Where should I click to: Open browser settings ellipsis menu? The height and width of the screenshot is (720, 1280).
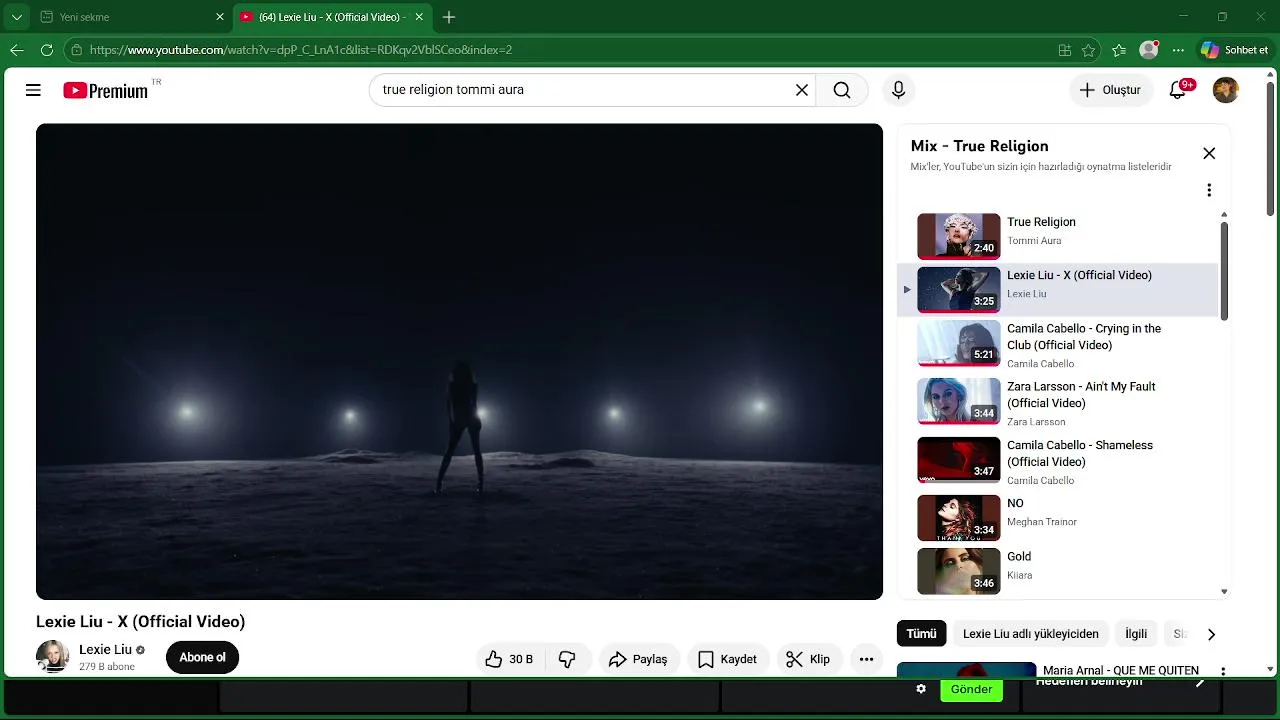click(x=1178, y=50)
